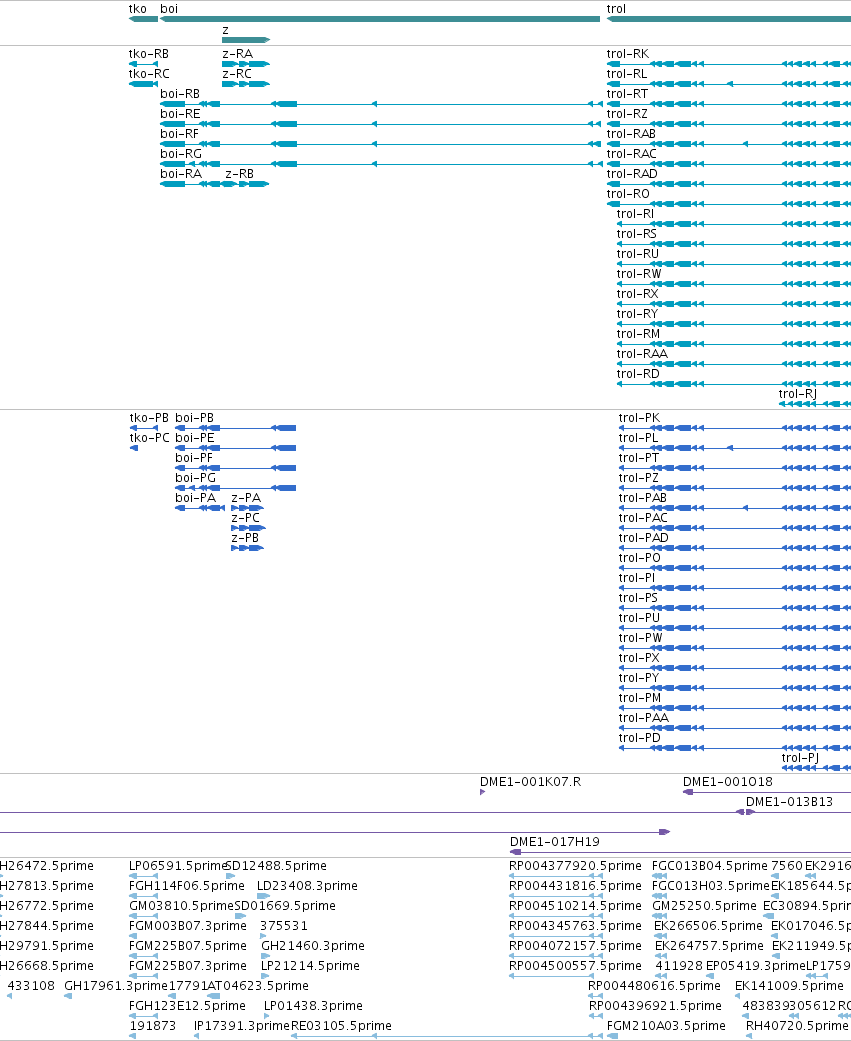Open transcript trol-RL
851x1041 pixels.
(627, 74)
